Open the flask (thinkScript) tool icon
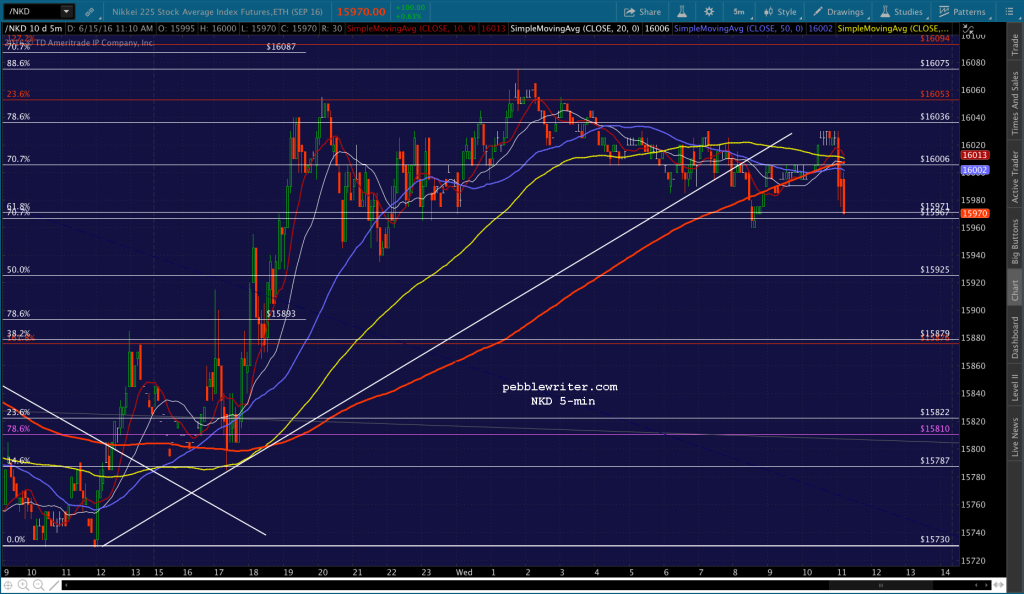Viewport: 1024px width, 594px height. (x=682, y=12)
